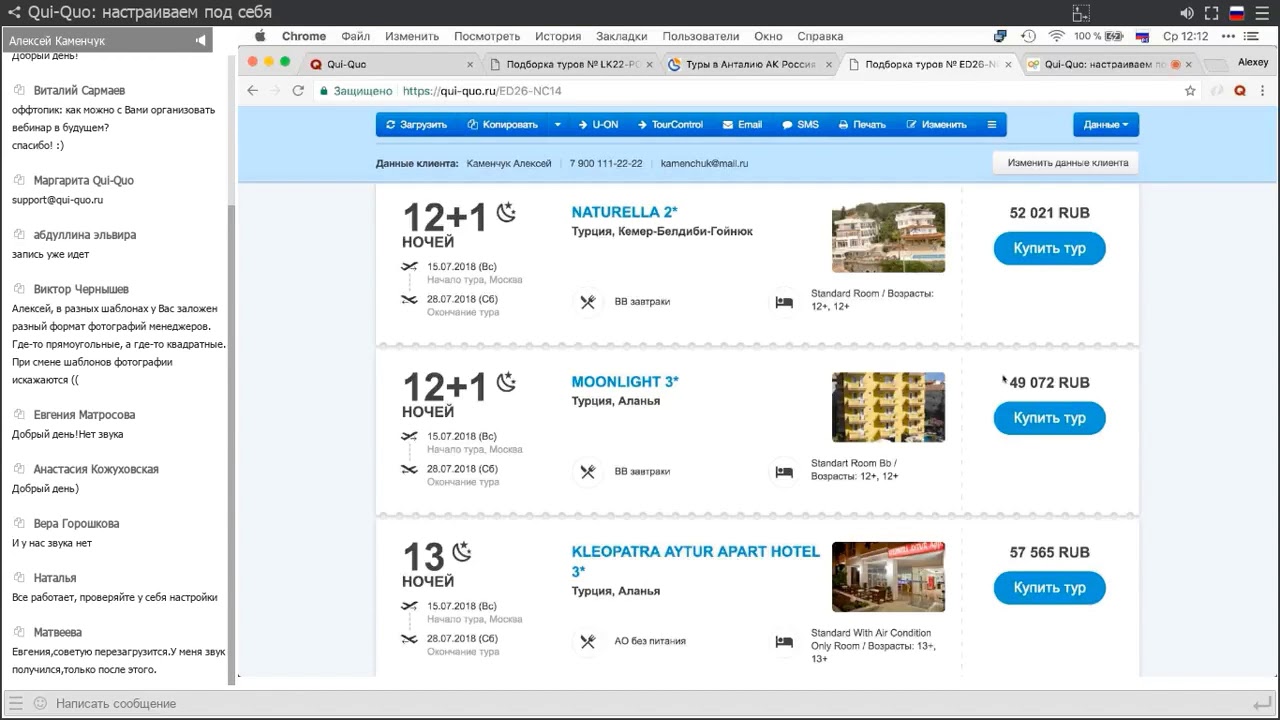Open the История menu

[558, 36]
